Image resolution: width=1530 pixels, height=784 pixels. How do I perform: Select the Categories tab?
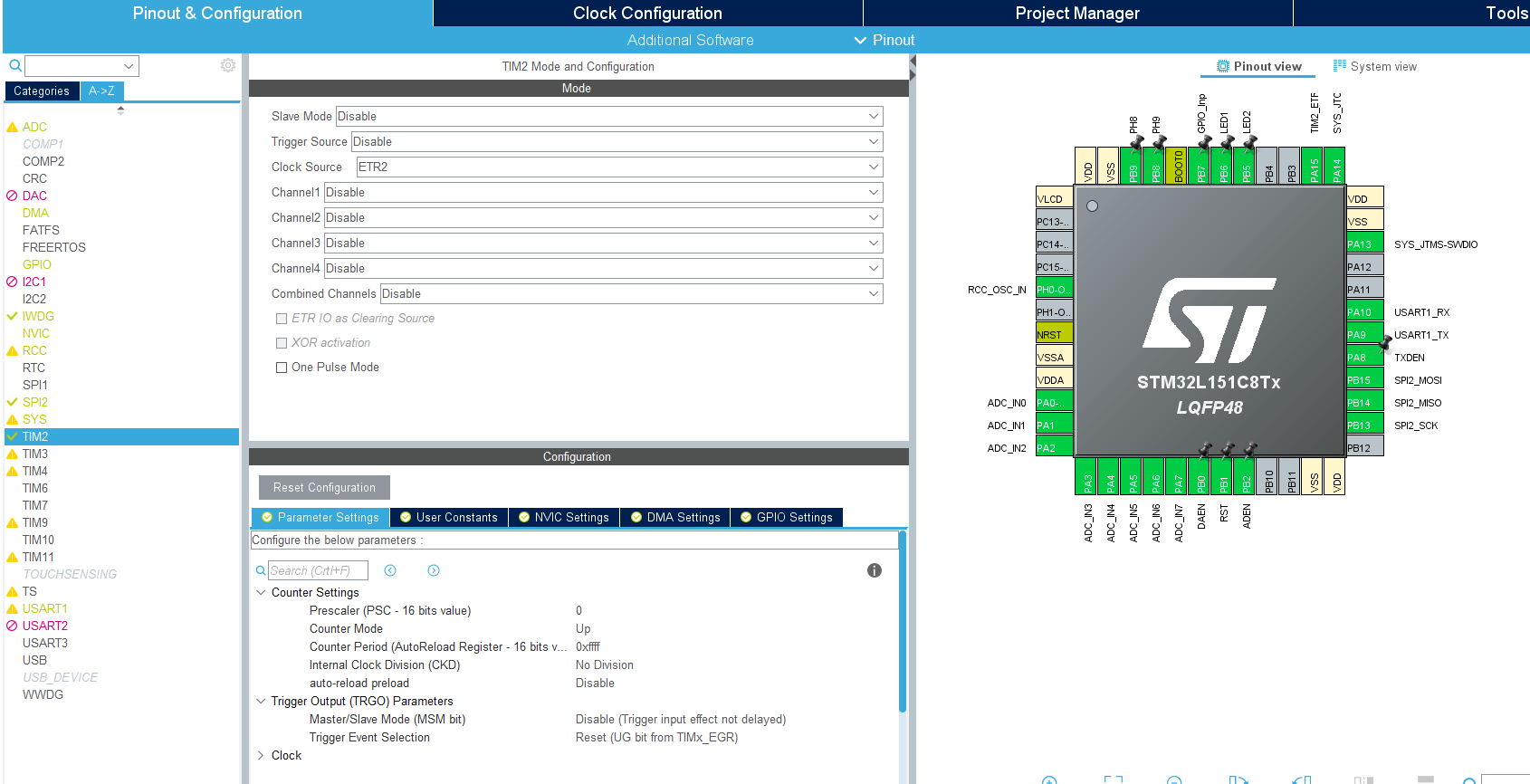(42, 91)
